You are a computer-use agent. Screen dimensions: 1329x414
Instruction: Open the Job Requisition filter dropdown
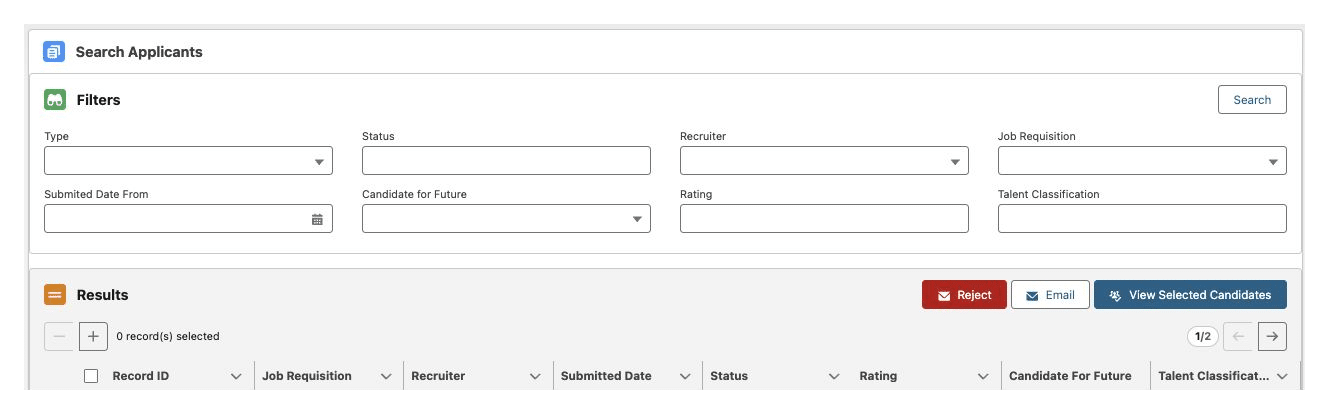(x=1142, y=161)
